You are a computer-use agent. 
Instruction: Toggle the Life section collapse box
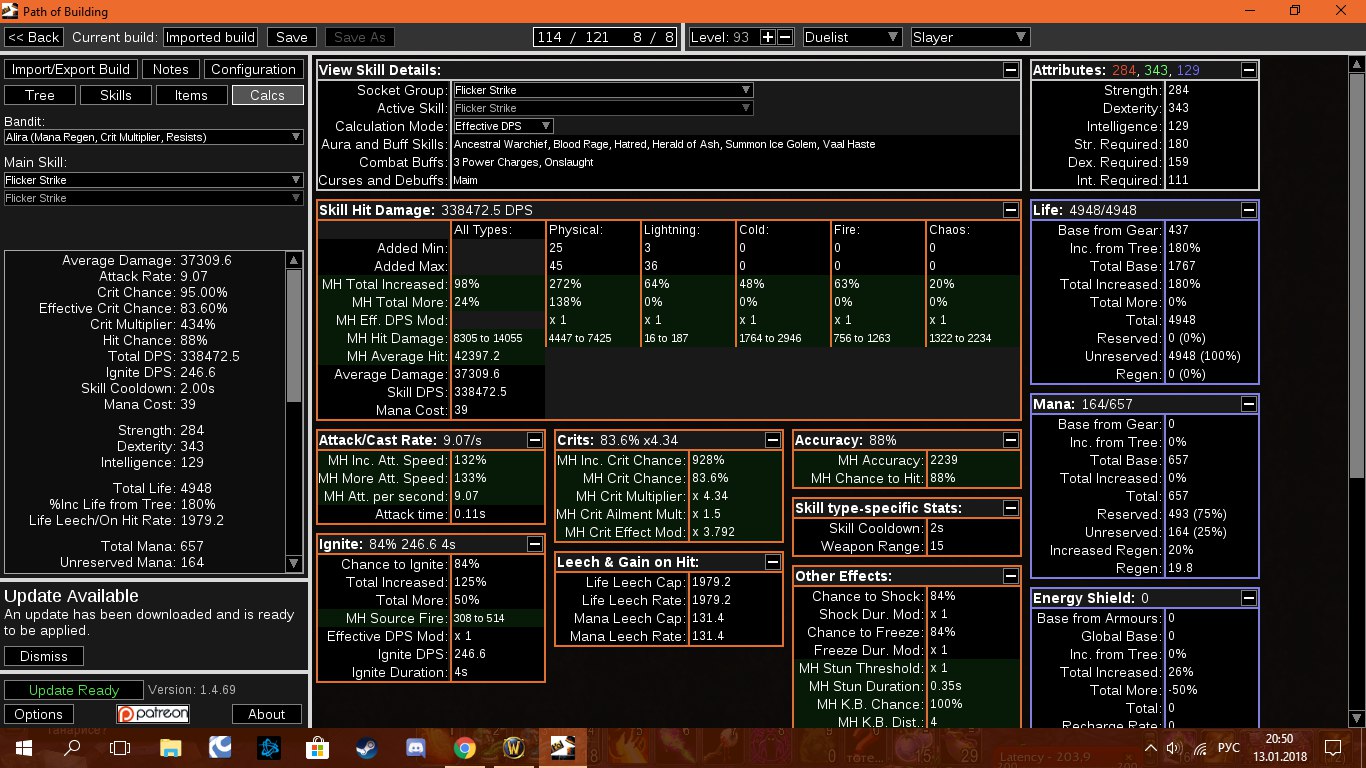pyautogui.click(x=1249, y=210)
